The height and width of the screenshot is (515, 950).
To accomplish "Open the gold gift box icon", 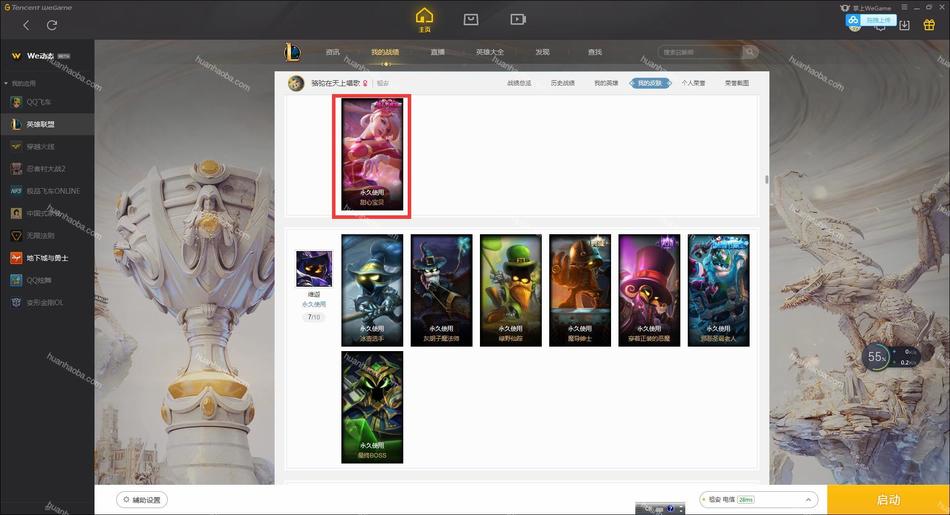I will click(x=929, y=25).
